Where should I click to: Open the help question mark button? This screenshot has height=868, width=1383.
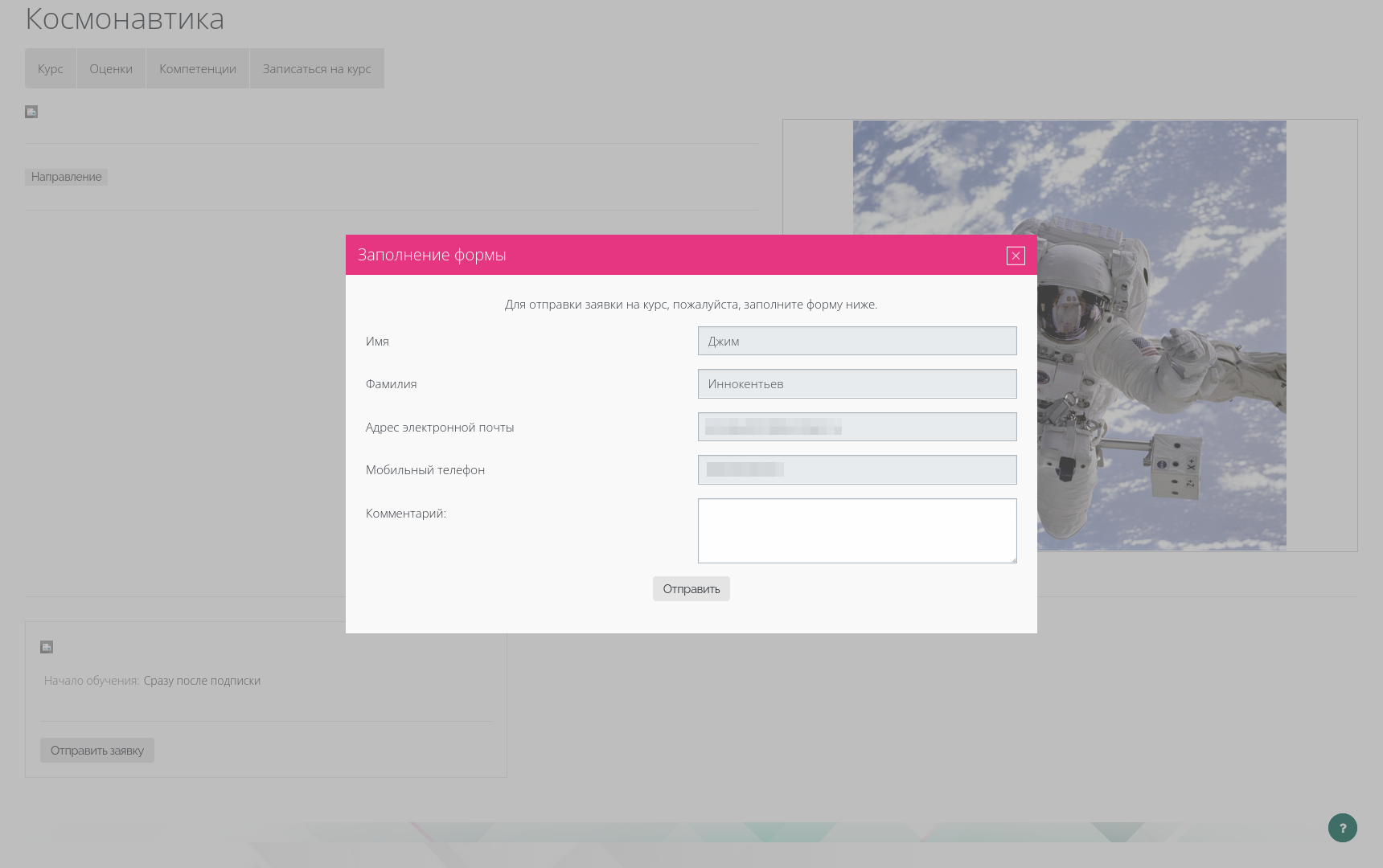tap(1342, 828)
